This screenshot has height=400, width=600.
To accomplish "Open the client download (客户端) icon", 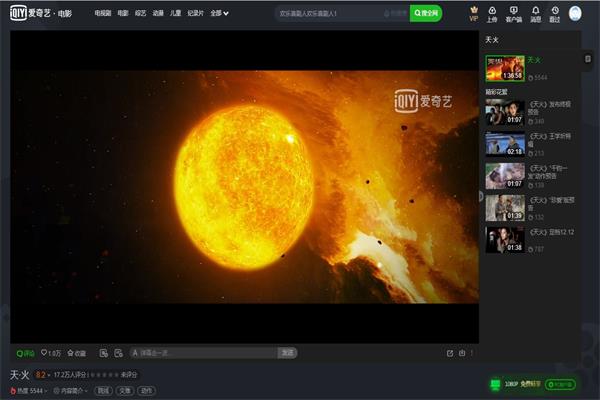I will 513,13.
